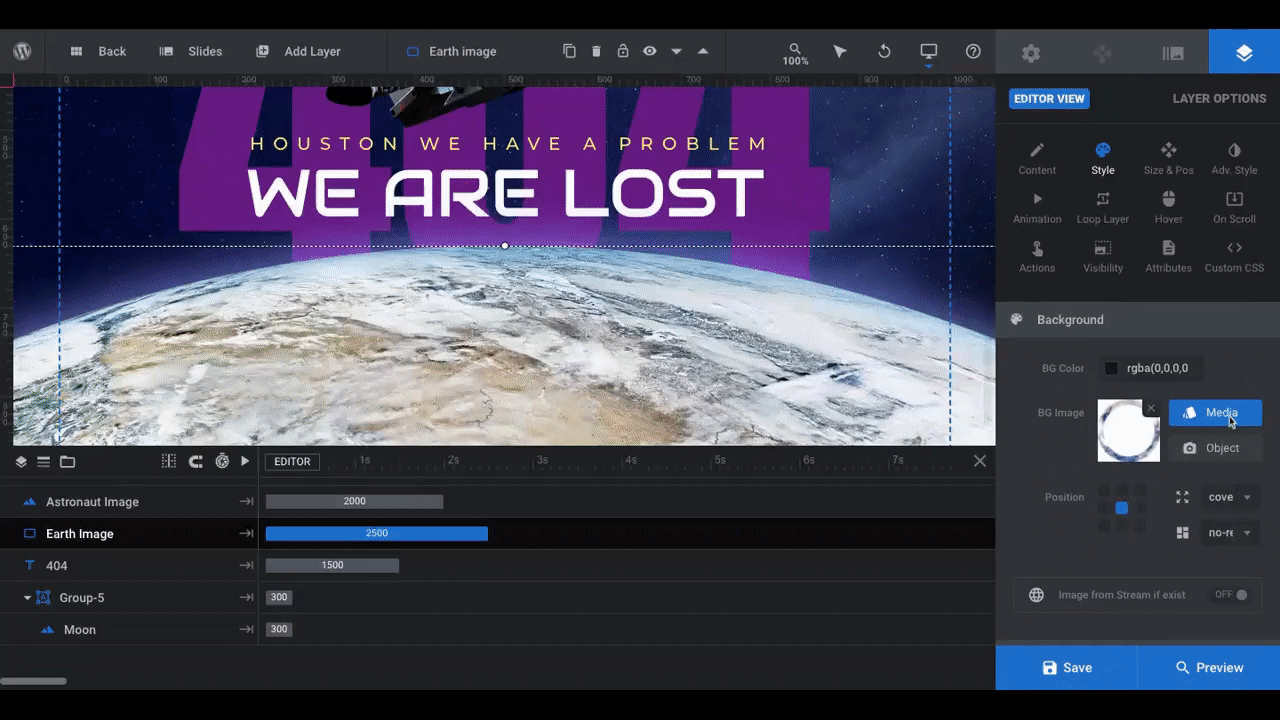Click the BG Image thumbnail

[x=1128, y=431]
